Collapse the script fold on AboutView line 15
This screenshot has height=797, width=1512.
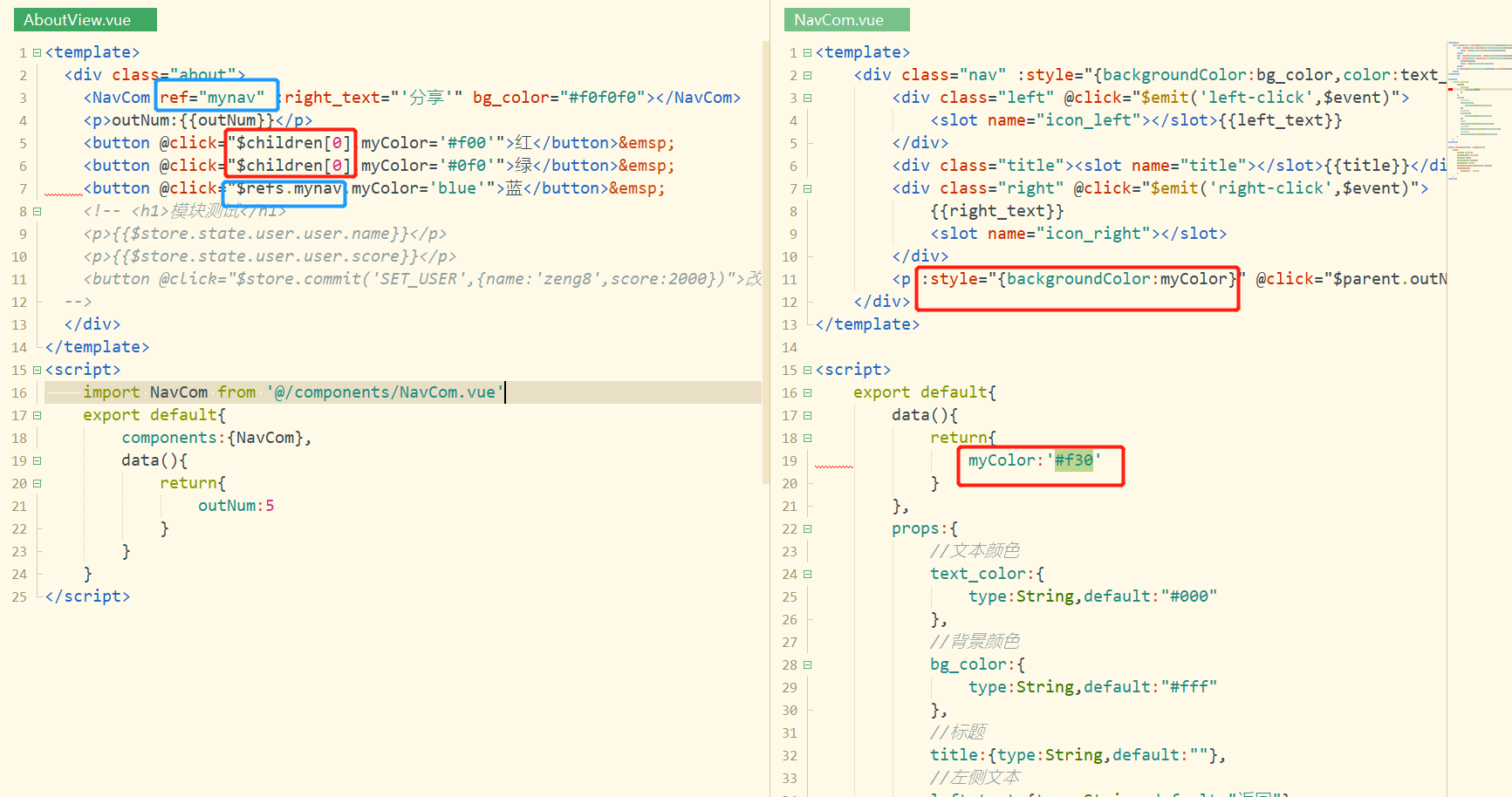[x=37, y=370]
